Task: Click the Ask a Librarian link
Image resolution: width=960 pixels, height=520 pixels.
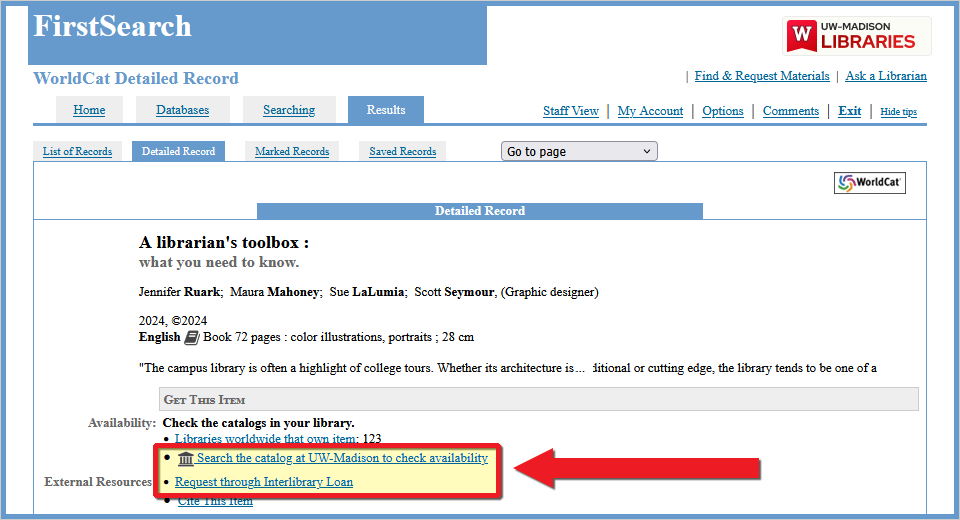Action: coord(886,76)
